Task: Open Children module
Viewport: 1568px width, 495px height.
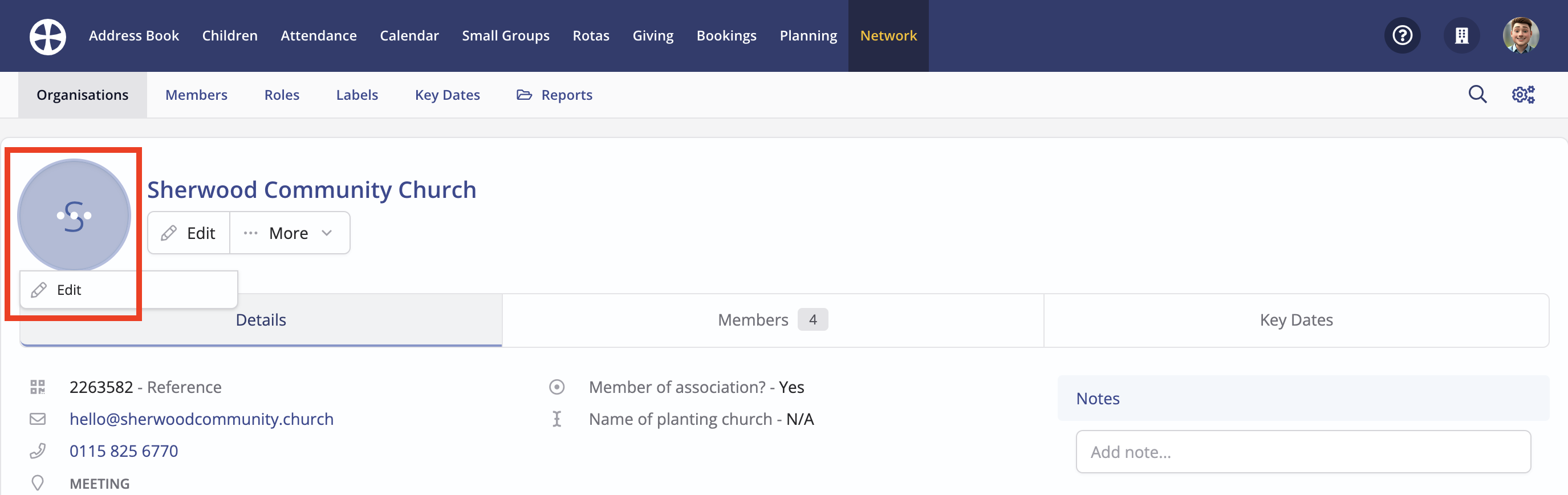Action: (229, 35)
